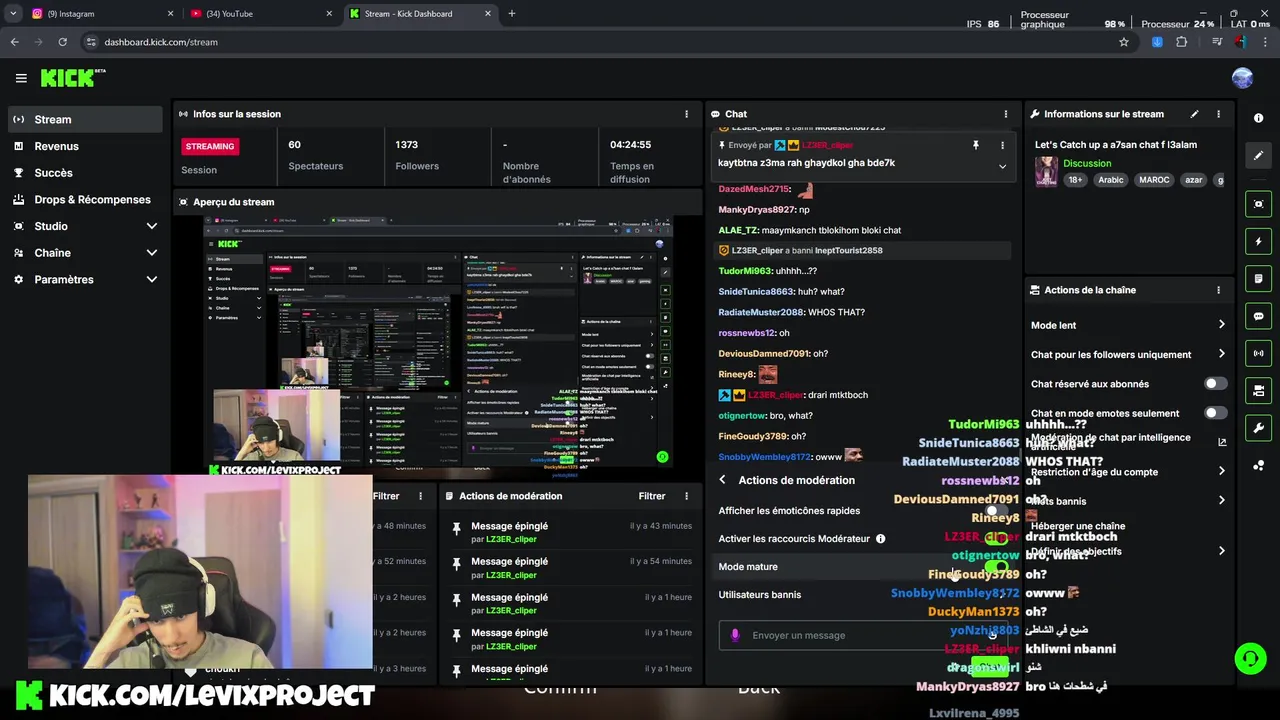Open the moderation actions list three-dot menu

pyautogui.click(x=686, y=496)
